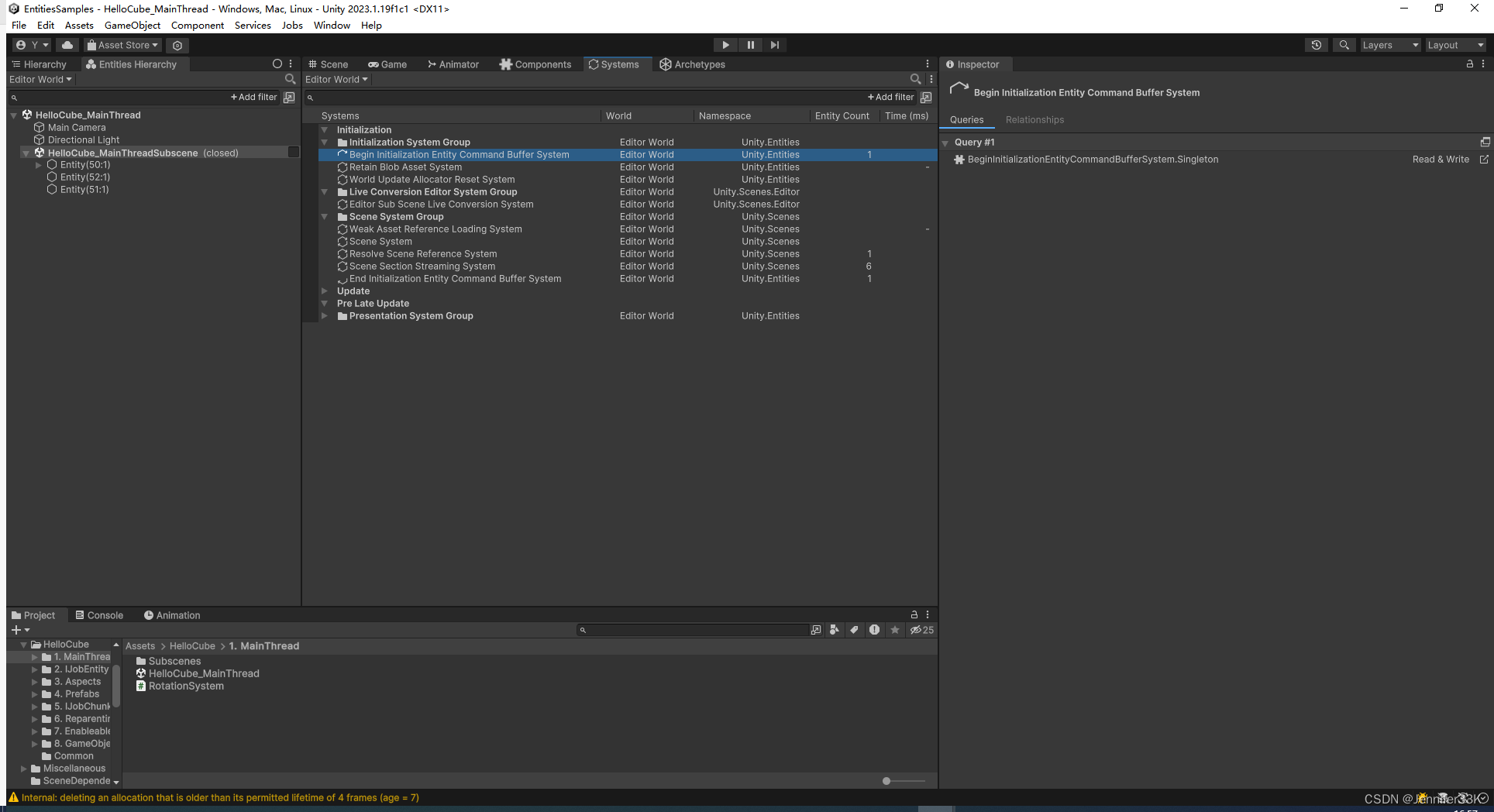Switch to the Console tab

point(99,615)
